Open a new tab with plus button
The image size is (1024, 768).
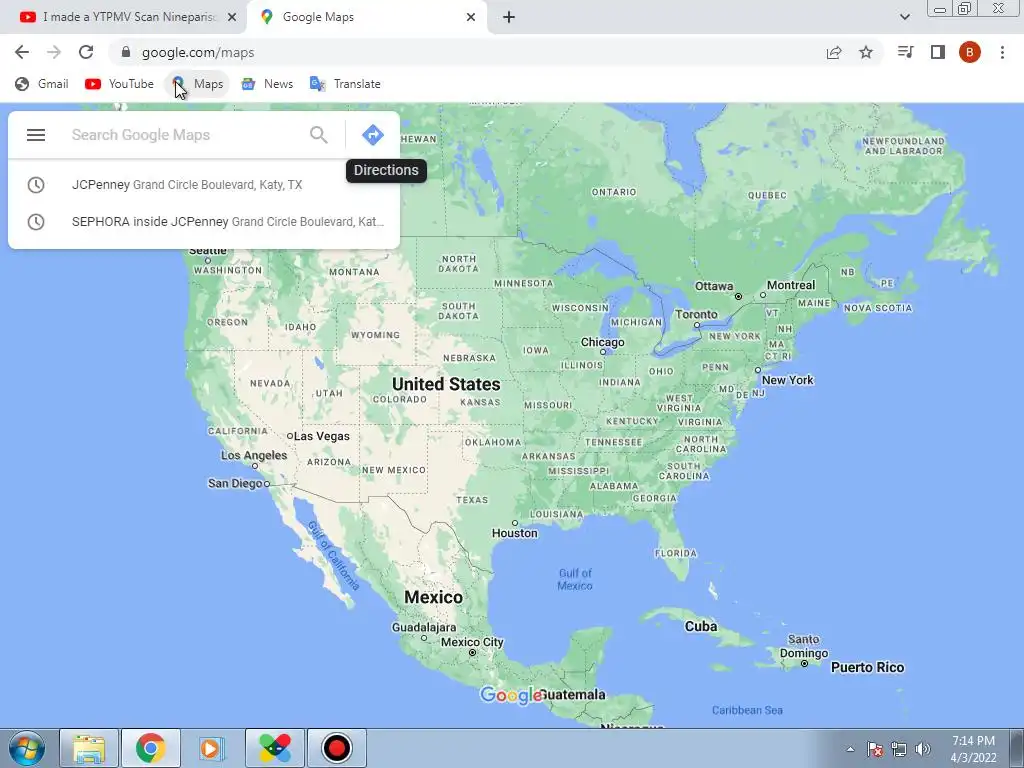tap(509, 17)
